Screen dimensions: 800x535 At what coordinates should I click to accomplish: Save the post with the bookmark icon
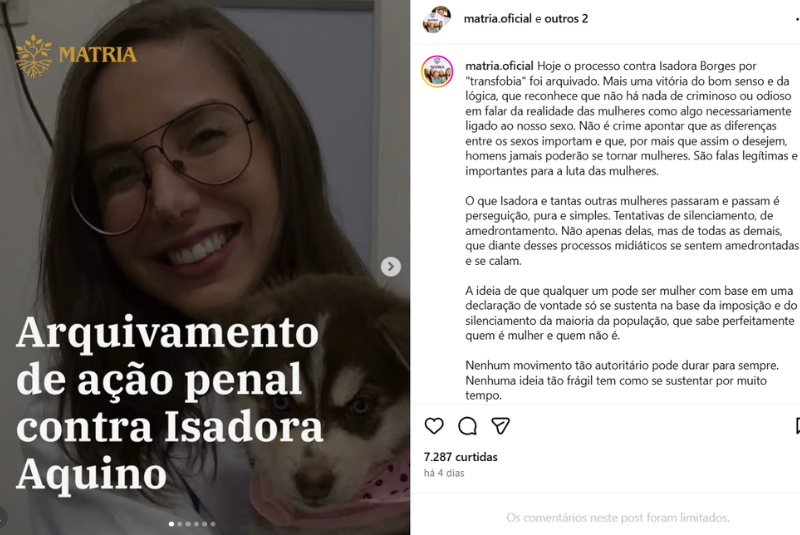click(797, 426)
